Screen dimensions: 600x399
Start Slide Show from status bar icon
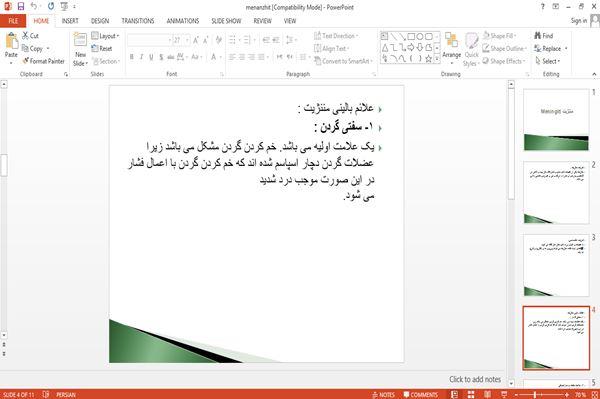pyautogui.click(x=504, y=394)
